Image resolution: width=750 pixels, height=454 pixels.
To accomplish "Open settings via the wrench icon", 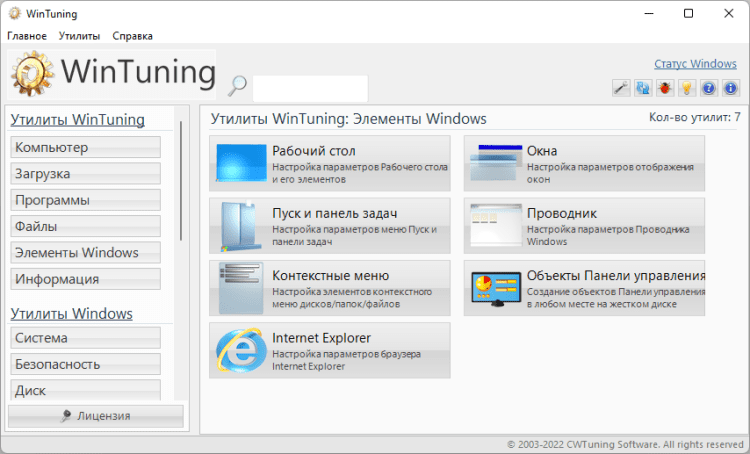I will 621,88.
